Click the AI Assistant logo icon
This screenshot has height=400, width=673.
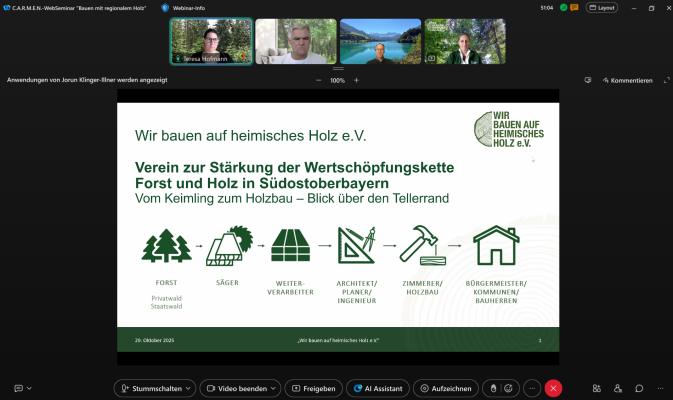click(x=358, y=388)
